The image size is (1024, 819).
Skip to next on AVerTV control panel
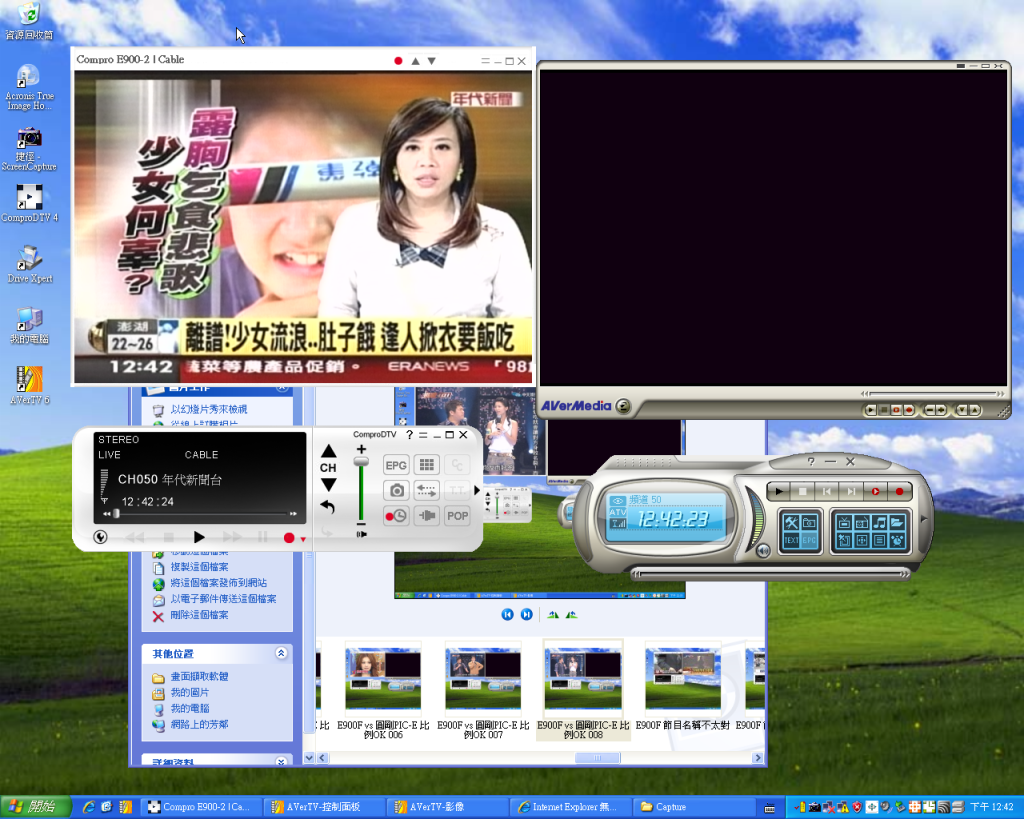[851, 491]
